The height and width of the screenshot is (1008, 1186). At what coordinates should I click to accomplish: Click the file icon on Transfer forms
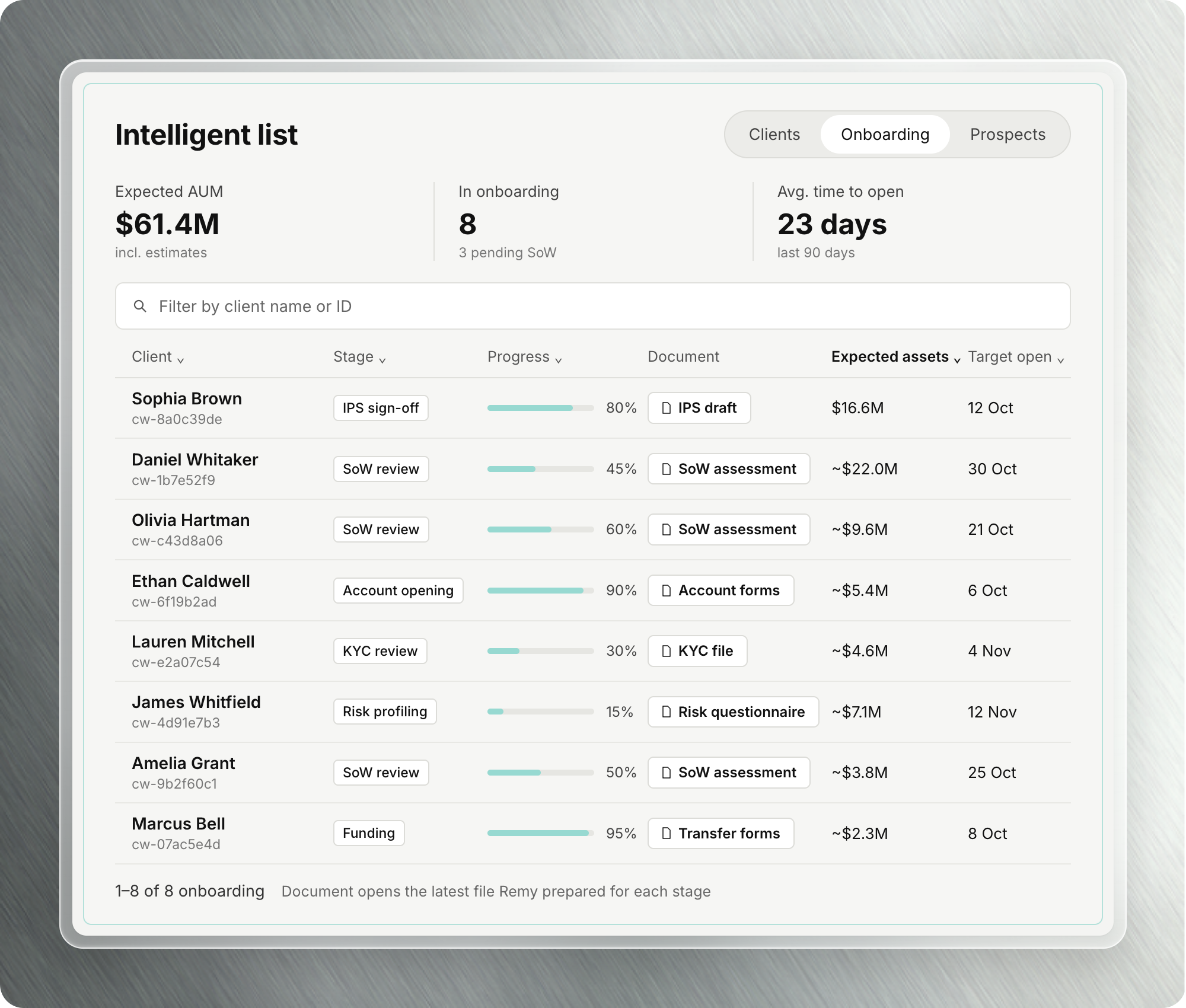coord(667,833)
